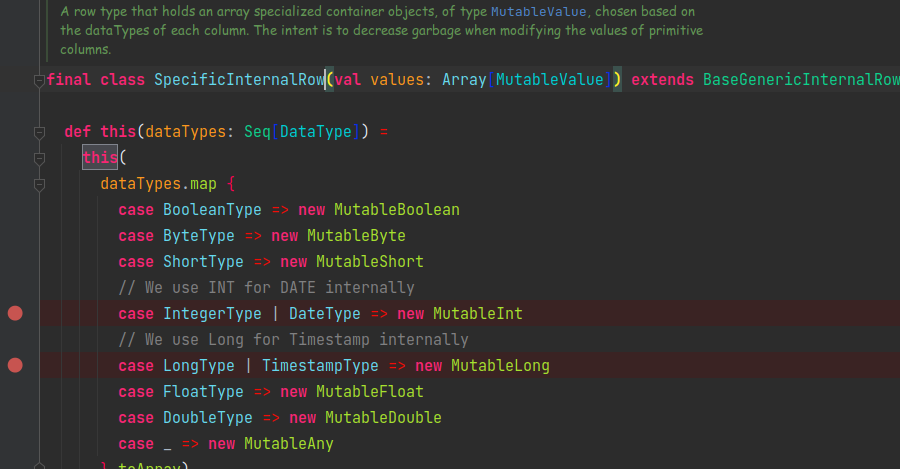Click FloatType case pattern
900x469 pixels.
pyautogui.click(x=203, y=392)
